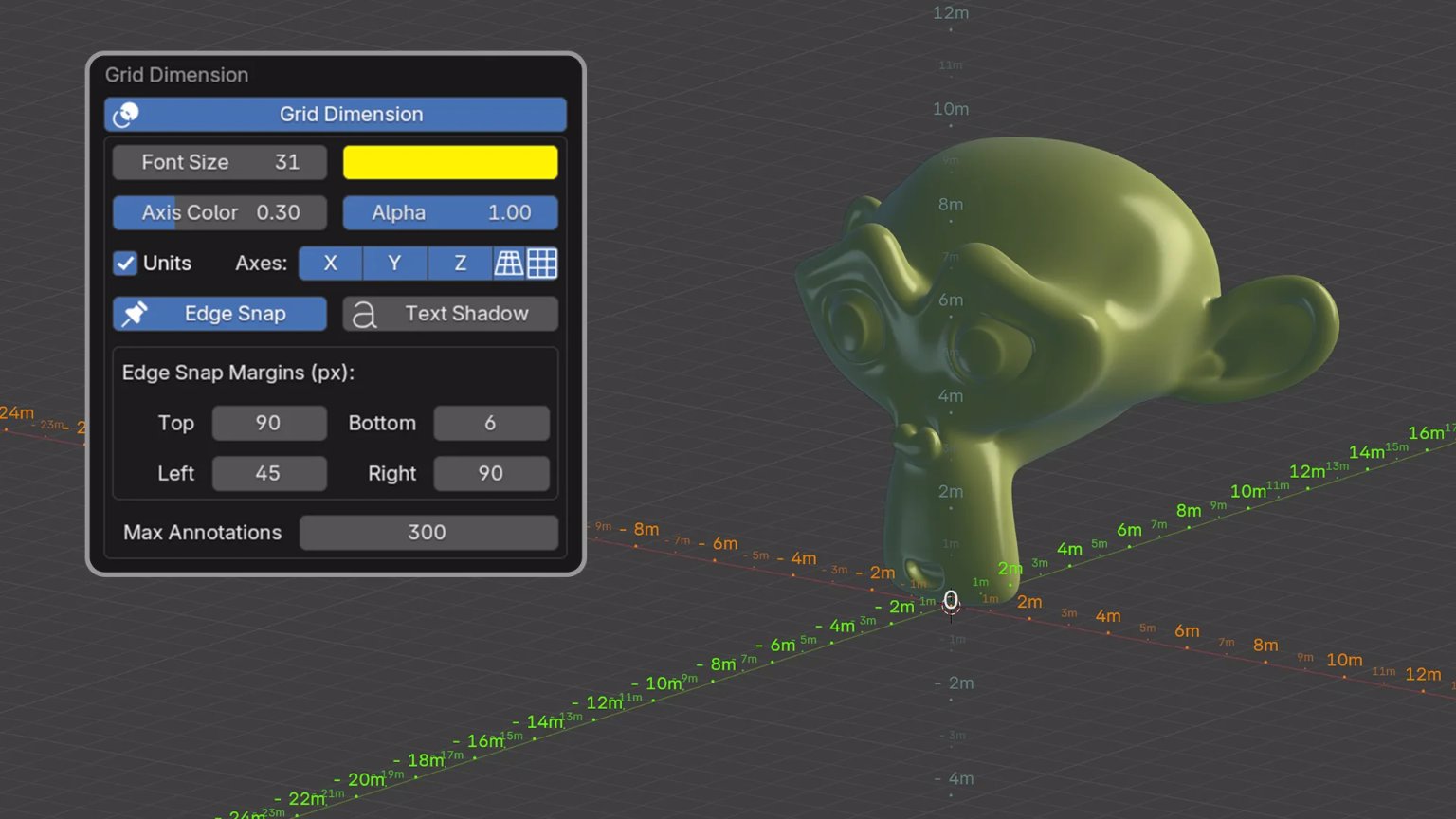Edit the Max Annotations value field
Image resolution: width=1456 pixels, height=819 pixels.
point(428,533)
